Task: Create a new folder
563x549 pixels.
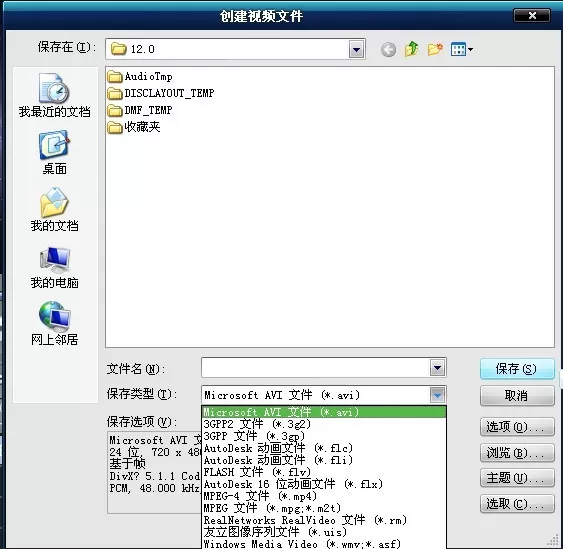Action: [435, 49]
